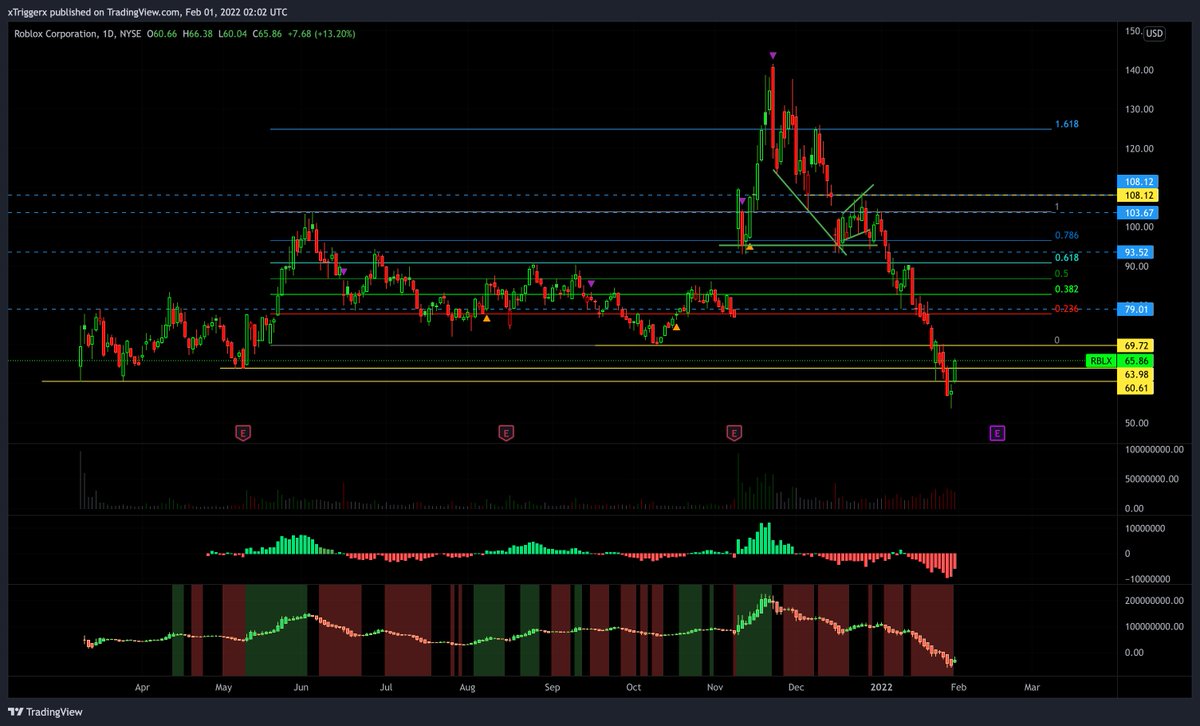Click the 0.786 Fibonacci level label
This screenshot has width=1200, height=726.
(x=1067, y=236)
